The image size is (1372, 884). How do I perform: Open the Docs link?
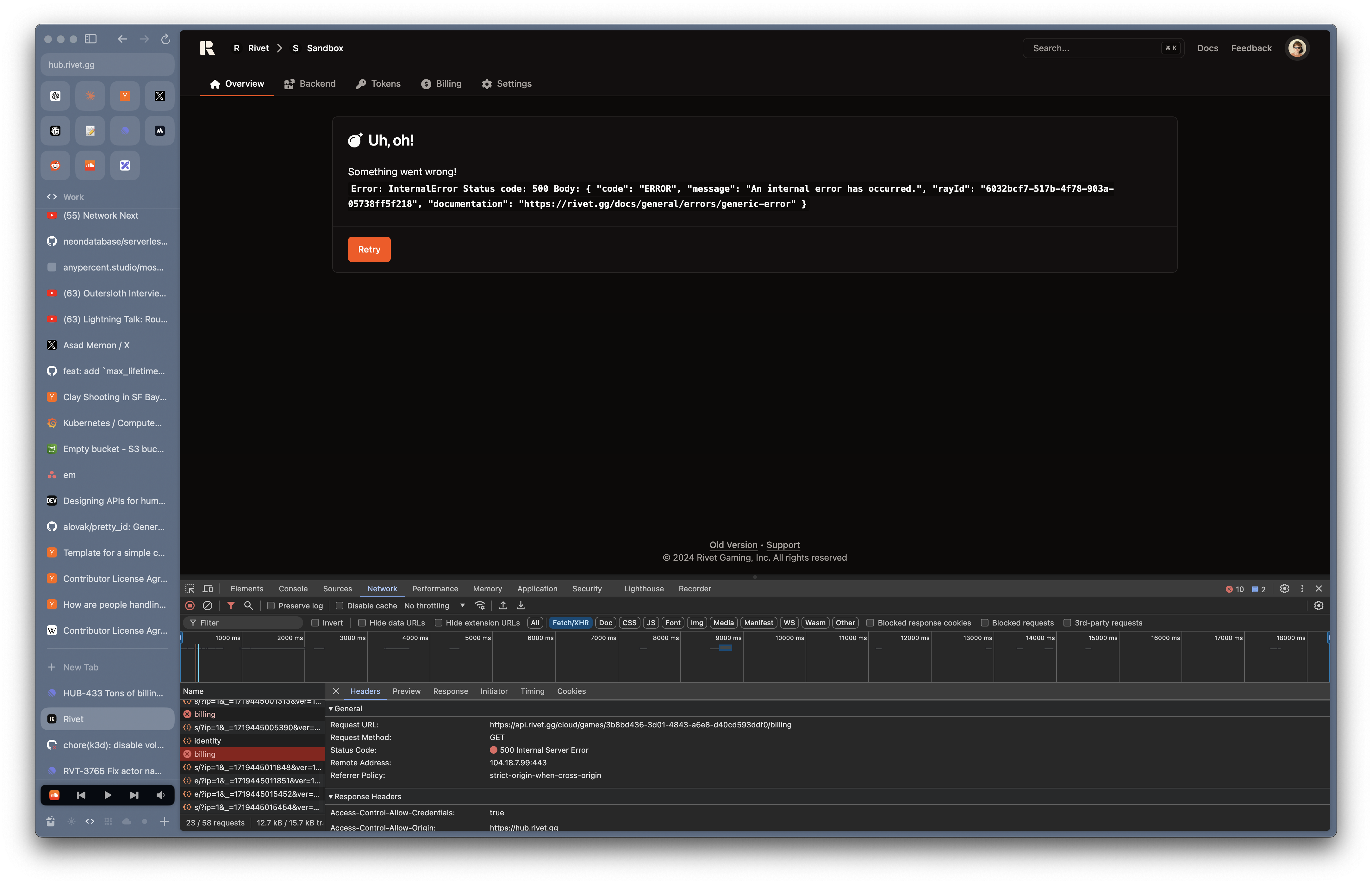(1207, 48)
